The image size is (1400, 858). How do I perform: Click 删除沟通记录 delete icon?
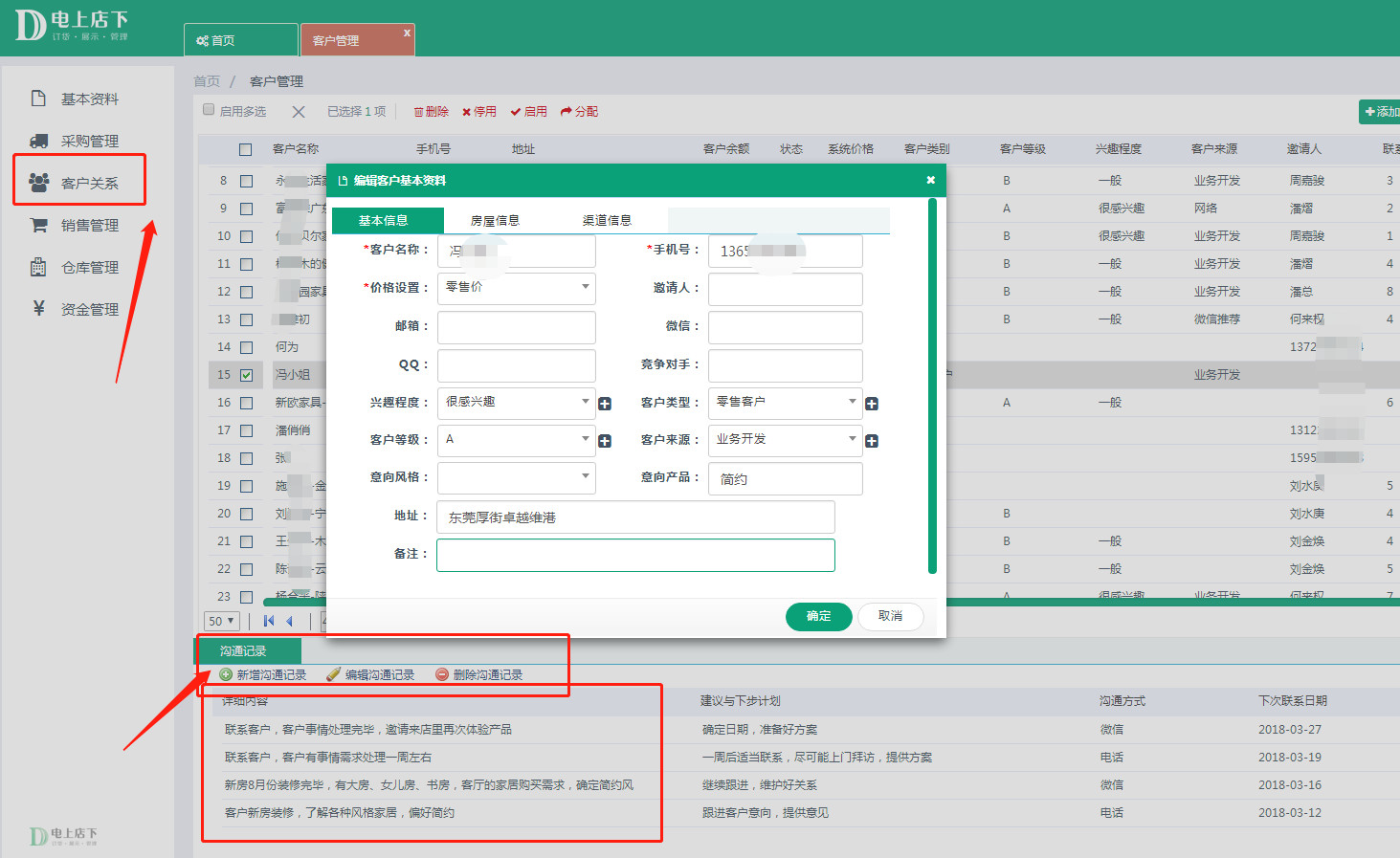pos(442,674)
